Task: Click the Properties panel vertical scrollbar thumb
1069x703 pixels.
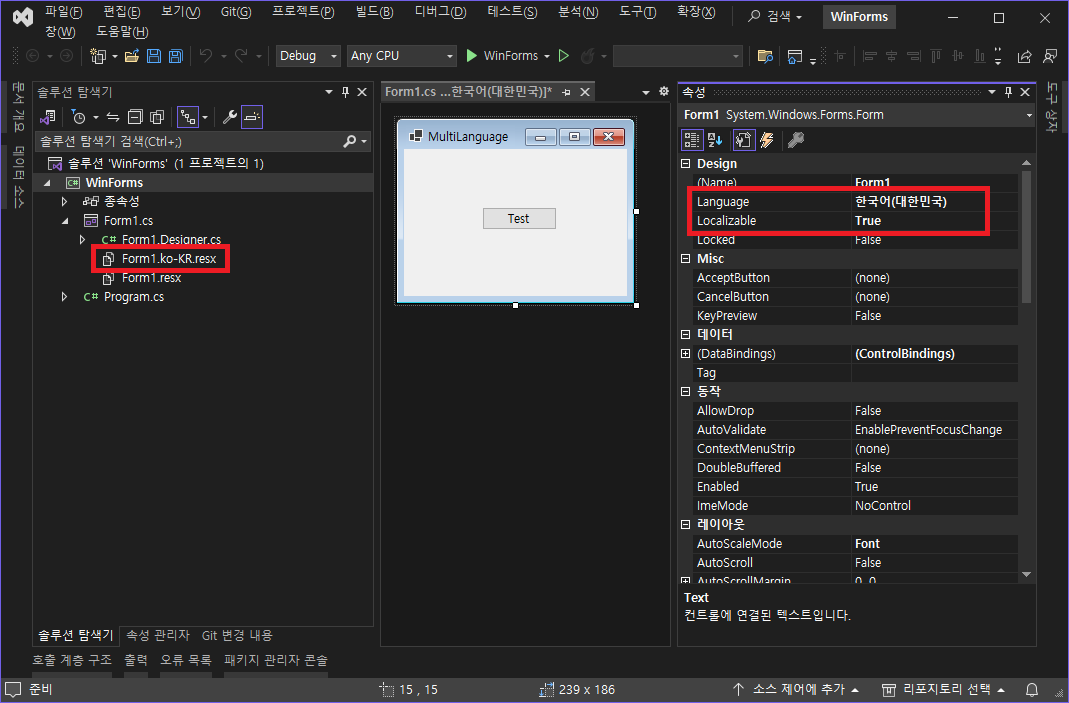Action: click(1026, 238)
